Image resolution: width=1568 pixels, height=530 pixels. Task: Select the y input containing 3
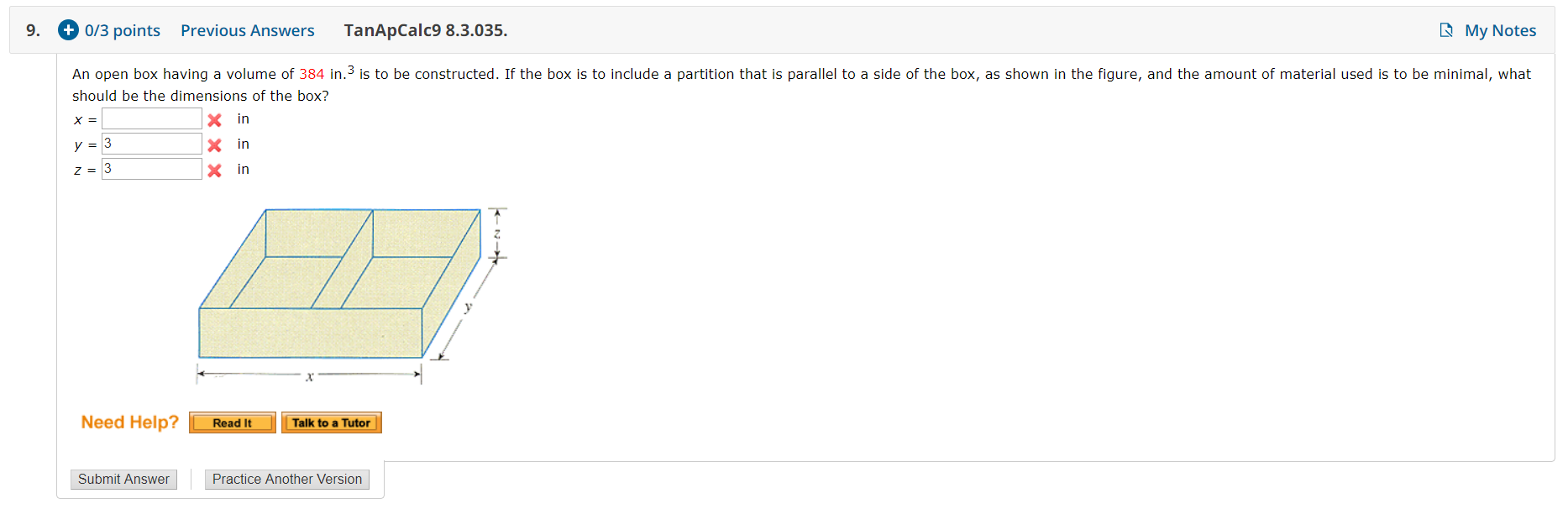[x=151, y=143]
